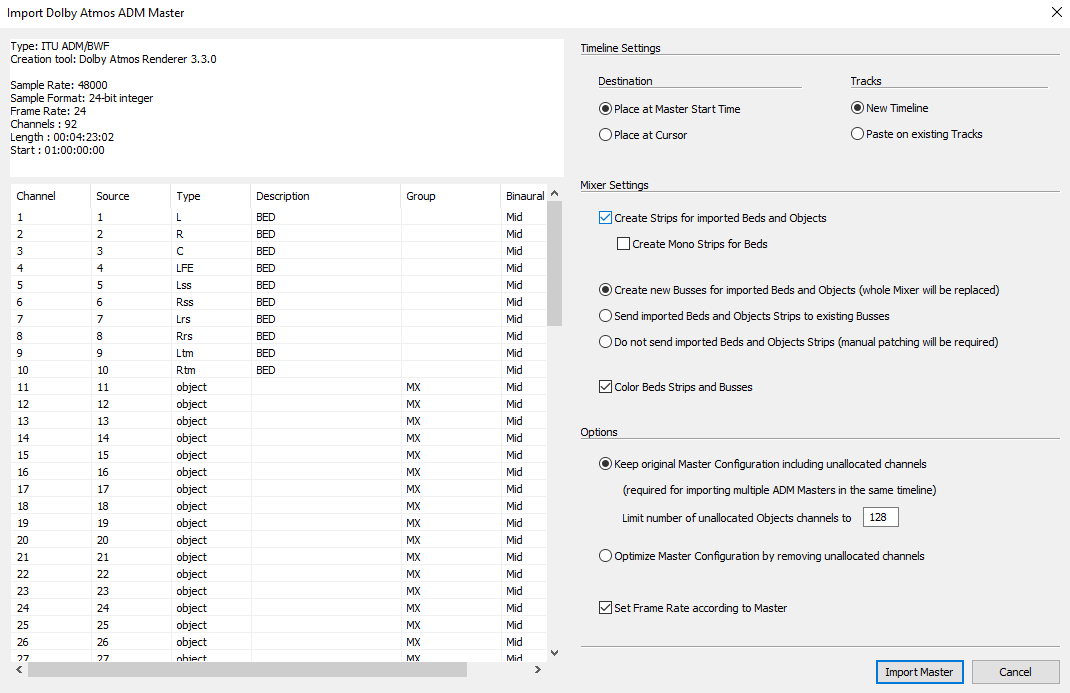Sort by the Type column header
Viewport: 1070px width, 693px height.
(x=210, y=196)
